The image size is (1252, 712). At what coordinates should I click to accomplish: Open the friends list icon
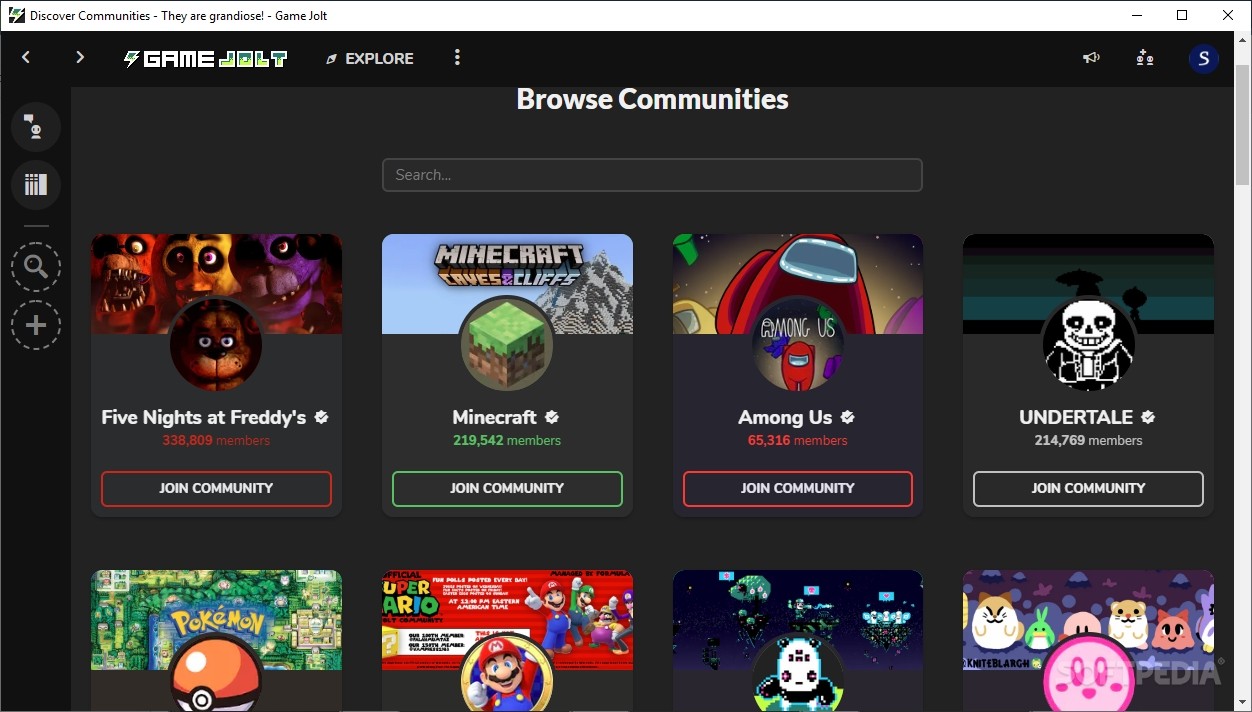[x=1145, y=58]
